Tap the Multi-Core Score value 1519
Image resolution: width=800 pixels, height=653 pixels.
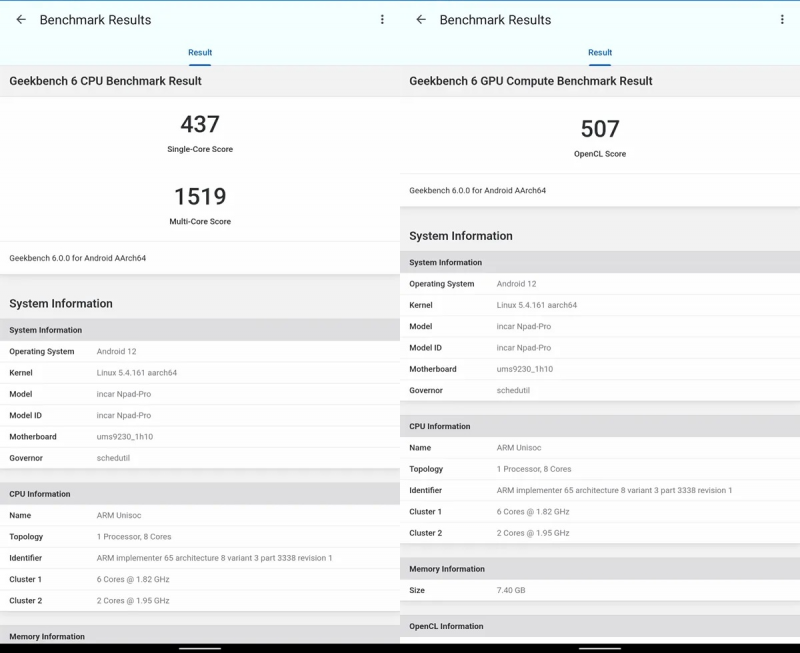[x=200, y=196]
